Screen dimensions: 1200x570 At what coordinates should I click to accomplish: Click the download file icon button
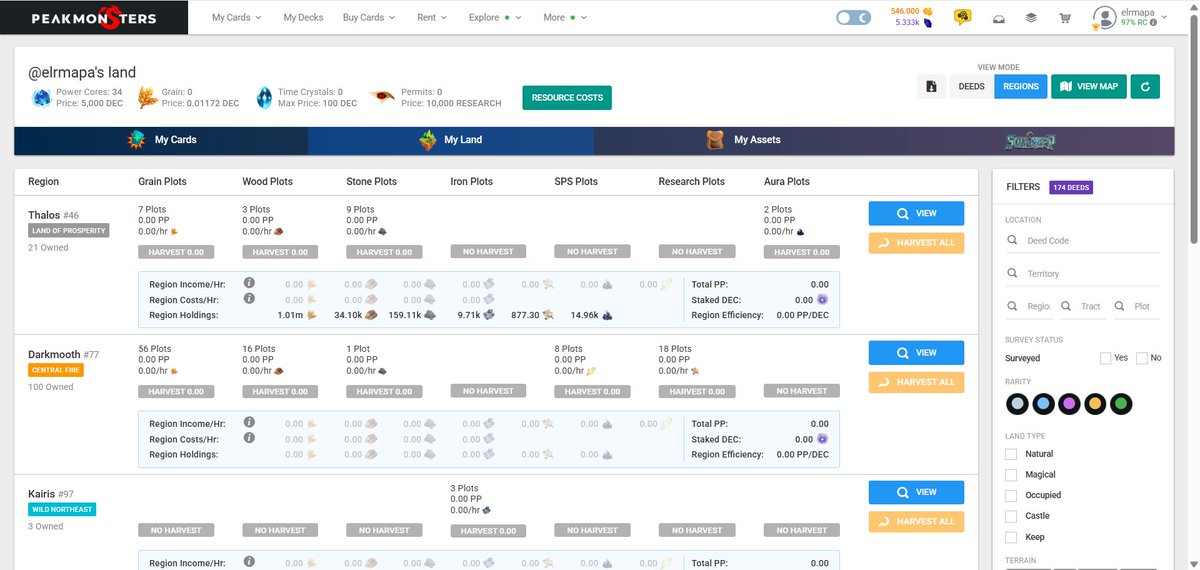pos(932,87)
